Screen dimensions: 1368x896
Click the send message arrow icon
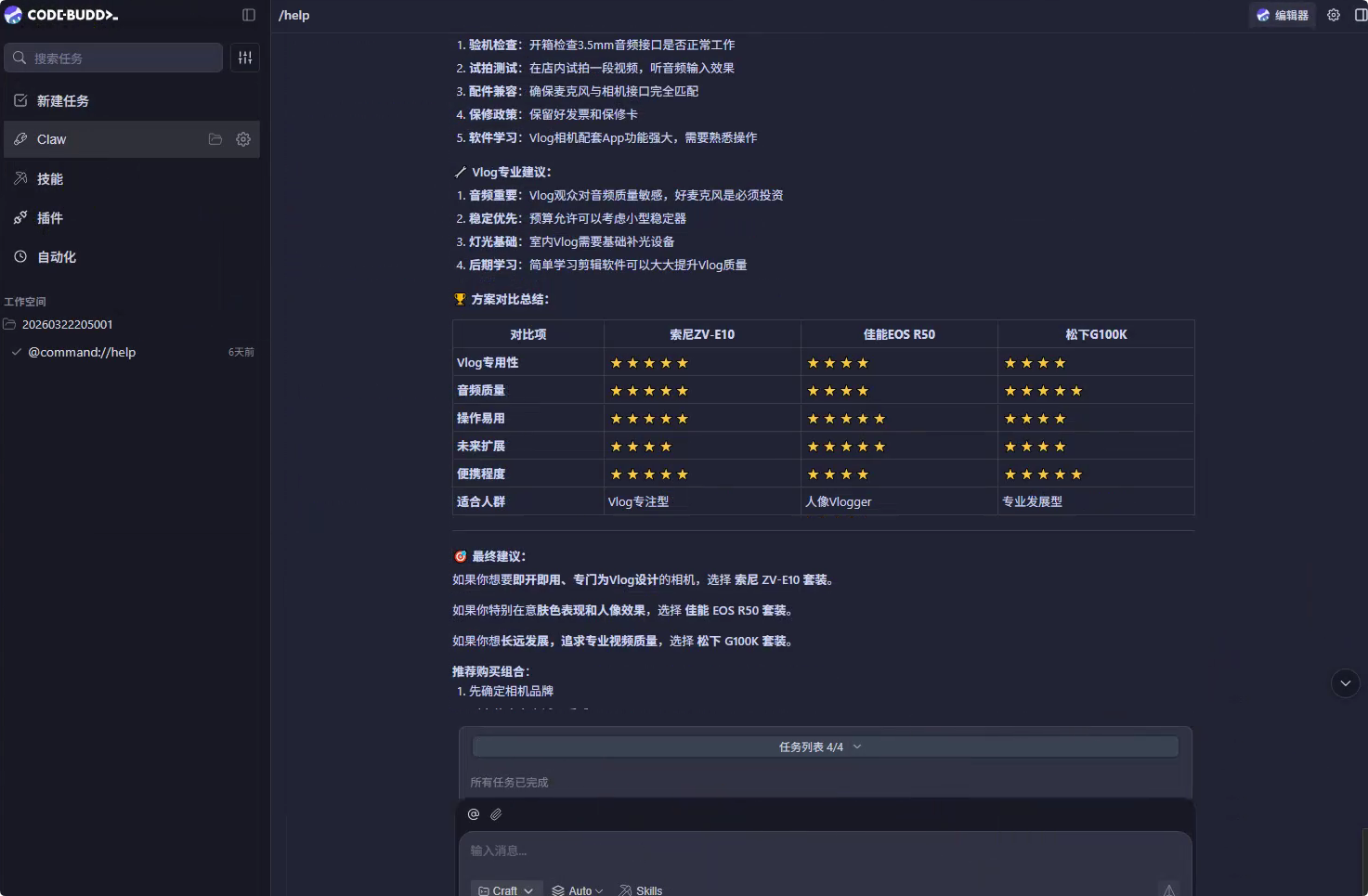[1169, 889]
